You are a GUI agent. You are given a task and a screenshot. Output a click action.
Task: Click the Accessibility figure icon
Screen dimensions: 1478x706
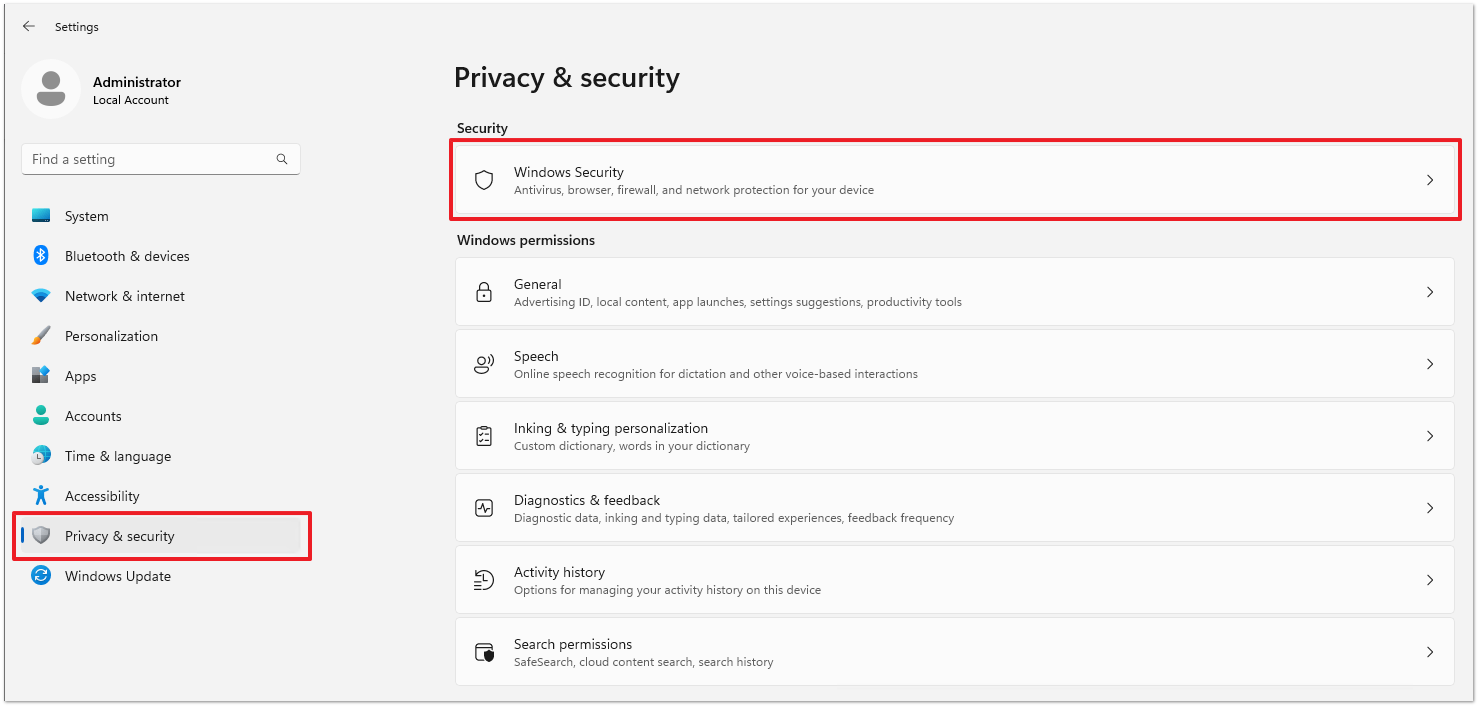[41, 496]
